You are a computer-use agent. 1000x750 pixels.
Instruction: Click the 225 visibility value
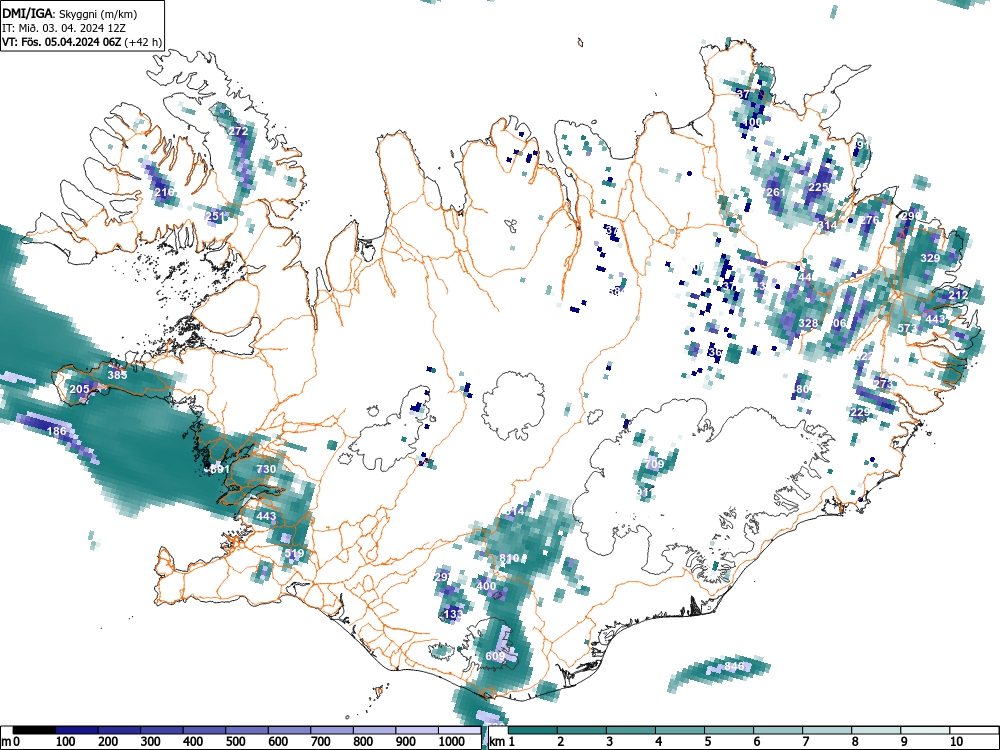tap(818, 187)
